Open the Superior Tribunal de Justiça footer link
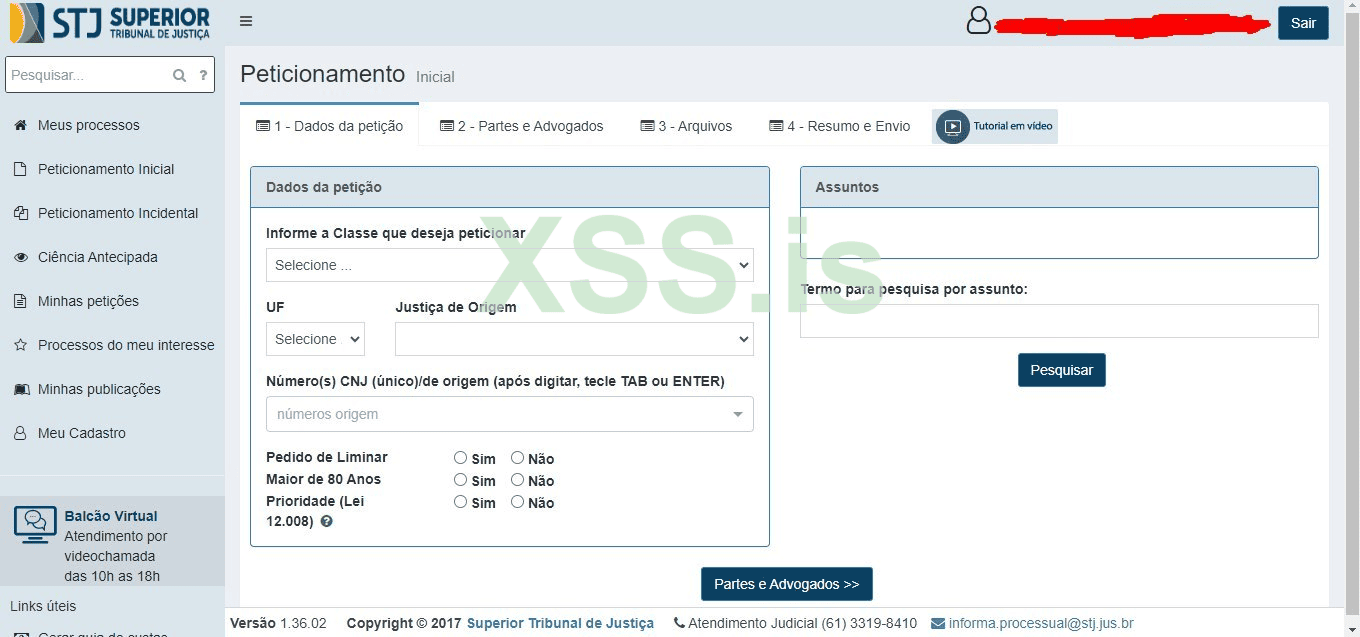Image resolution: width=1360 pixels, height=637 pixels. pyautogui.click(x=560, y=623)
